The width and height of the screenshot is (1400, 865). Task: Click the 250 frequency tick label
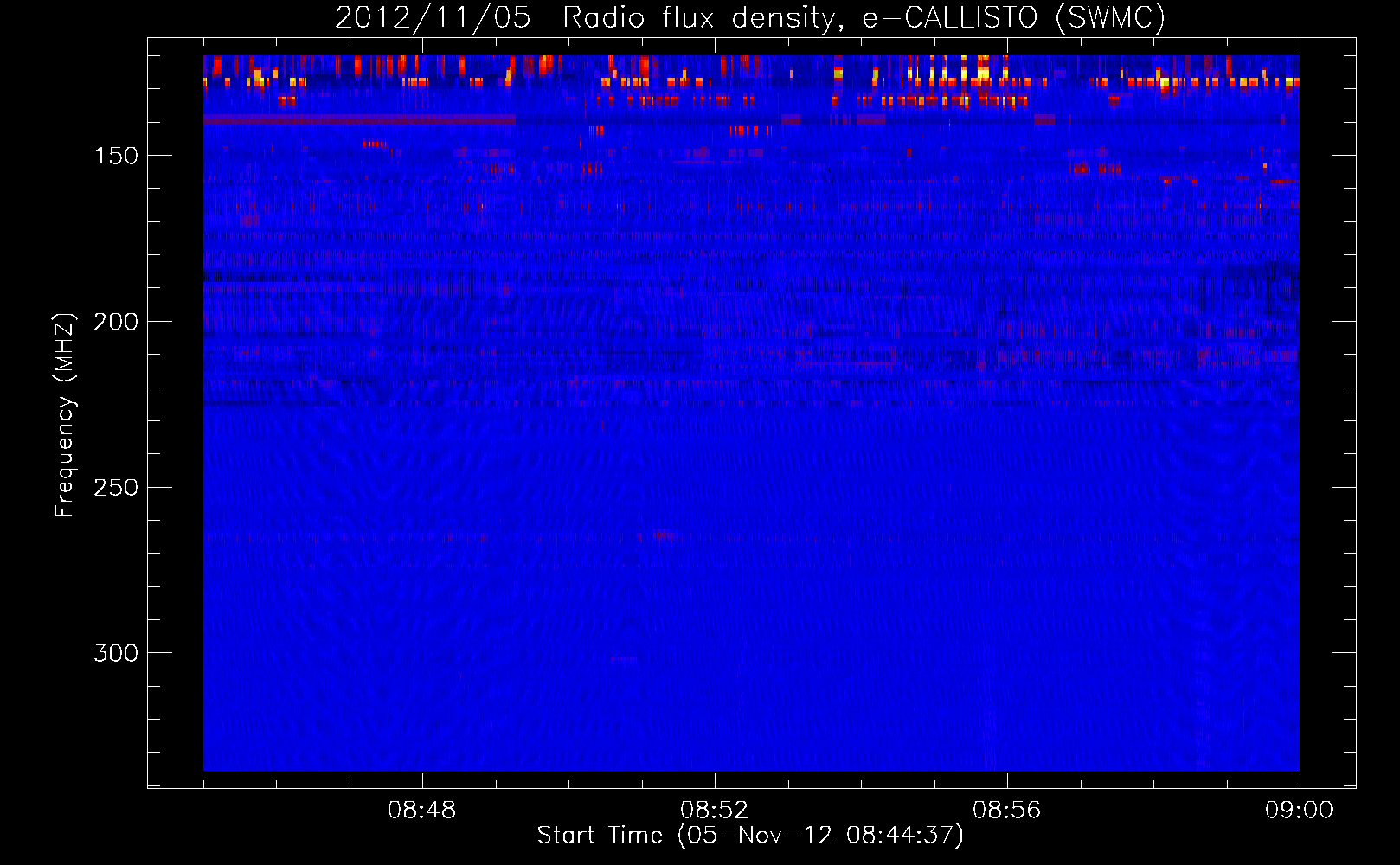(x=116, y=488)
